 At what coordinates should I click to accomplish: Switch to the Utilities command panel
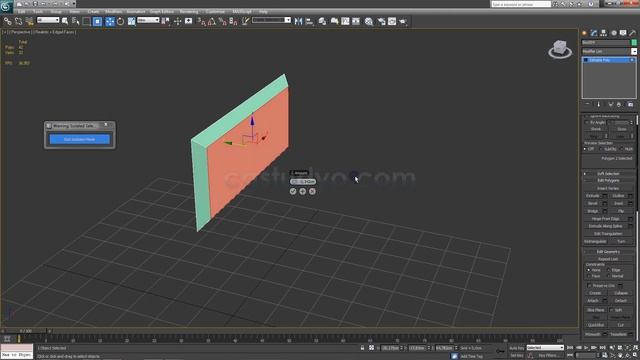pyautogui.click(x=633, y=33)
